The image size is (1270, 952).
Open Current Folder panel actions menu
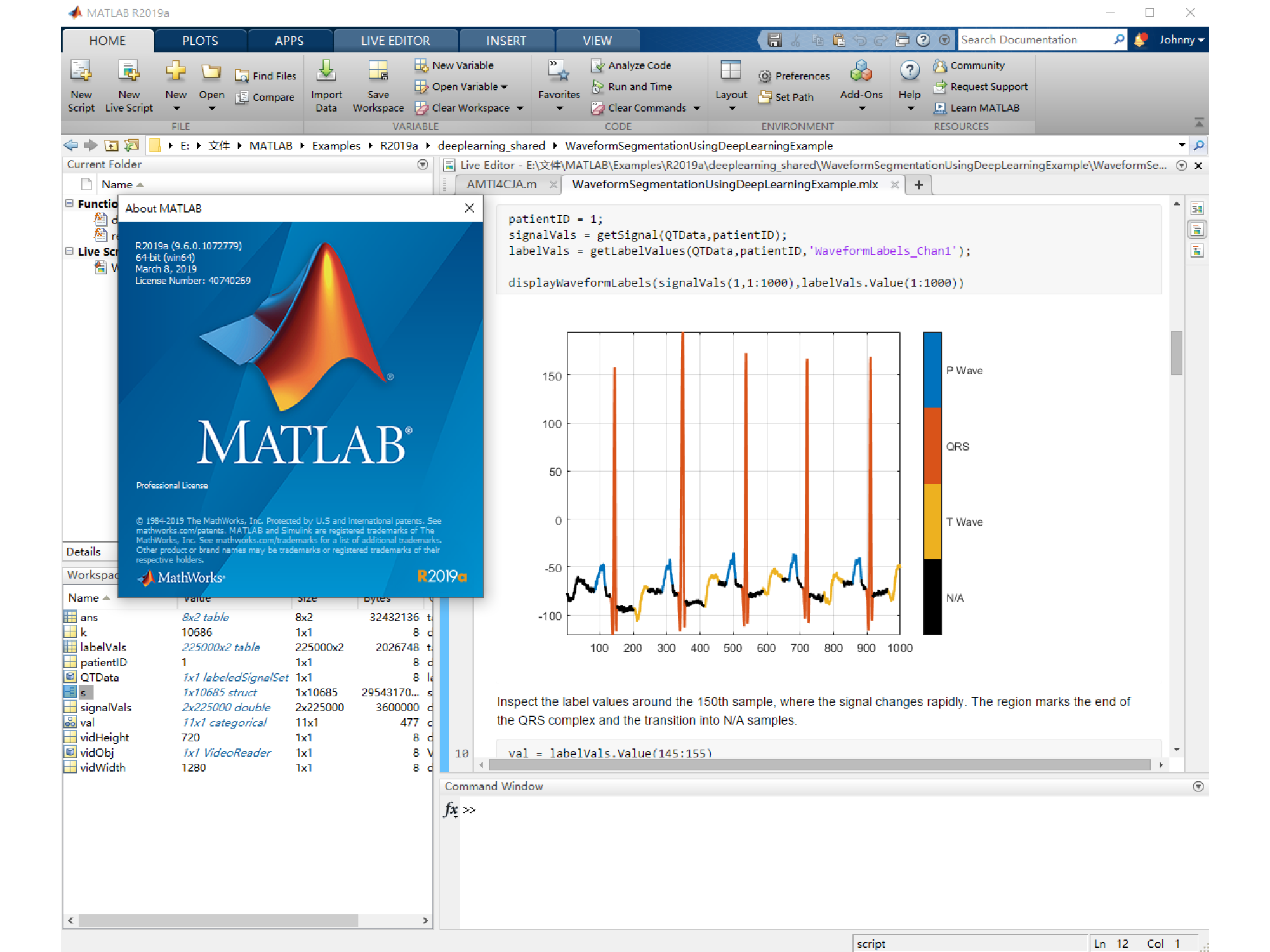click(423, 164)
